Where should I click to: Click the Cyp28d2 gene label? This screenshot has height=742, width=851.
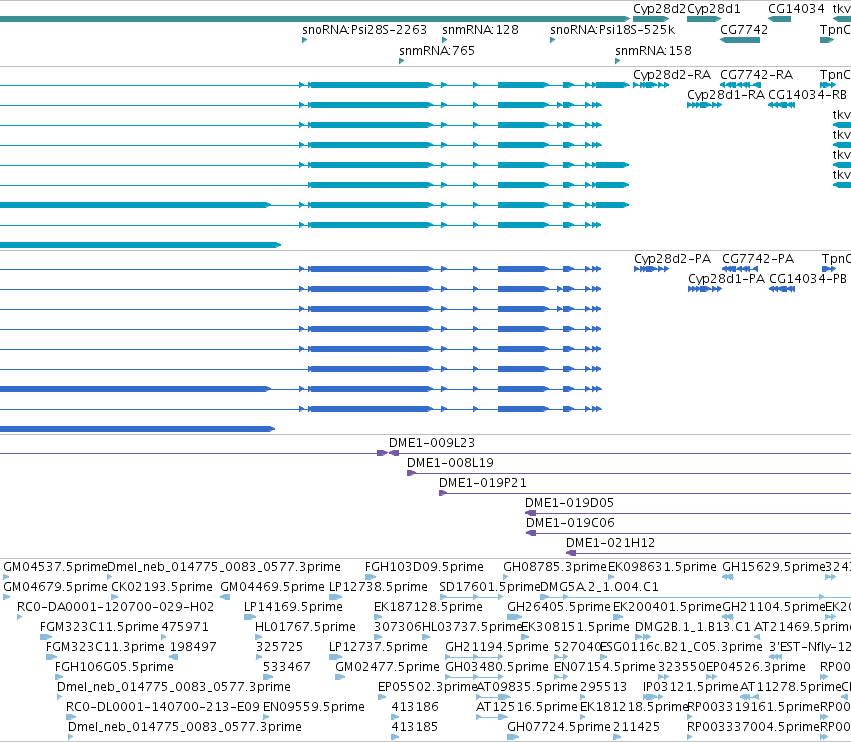pyautogui.click(x=659, y=9)
